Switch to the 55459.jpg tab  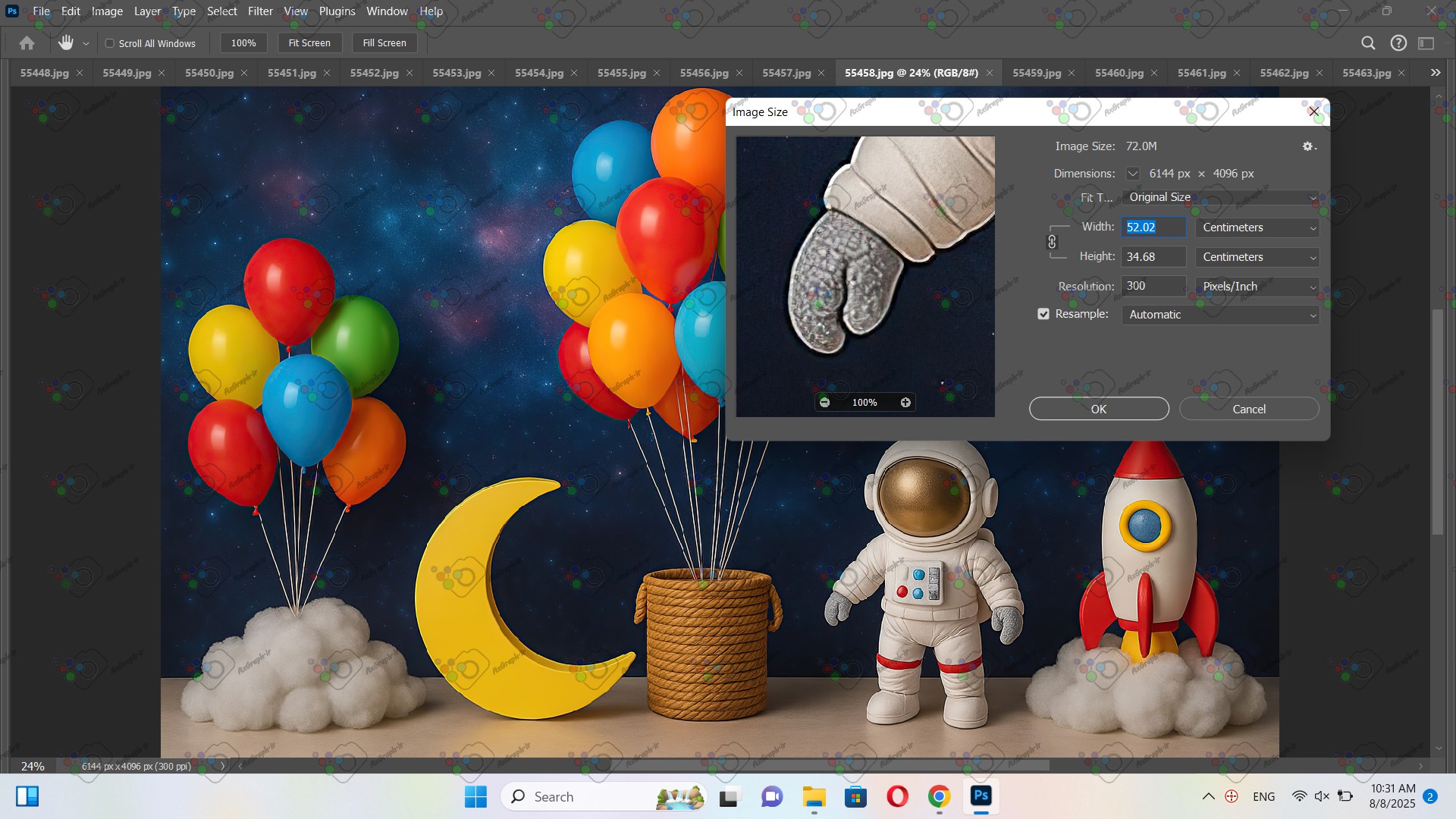(1036, 73)
